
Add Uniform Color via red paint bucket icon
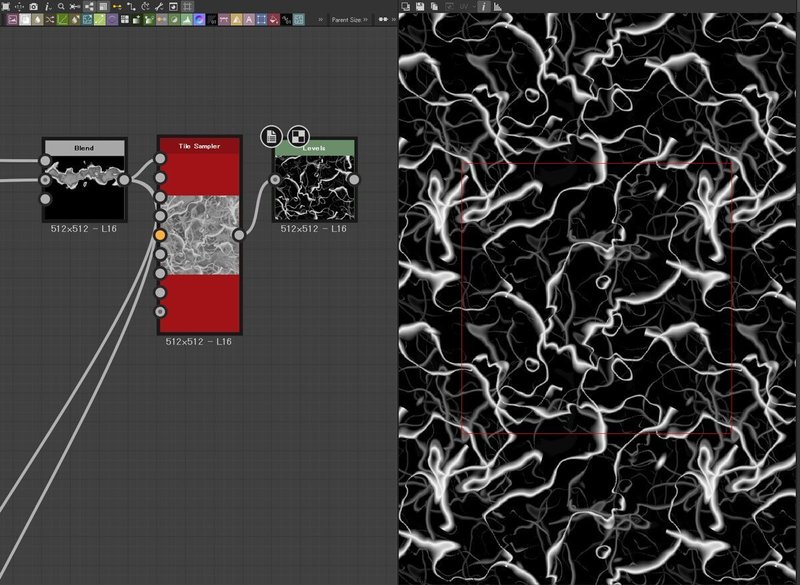click(273, 20)
